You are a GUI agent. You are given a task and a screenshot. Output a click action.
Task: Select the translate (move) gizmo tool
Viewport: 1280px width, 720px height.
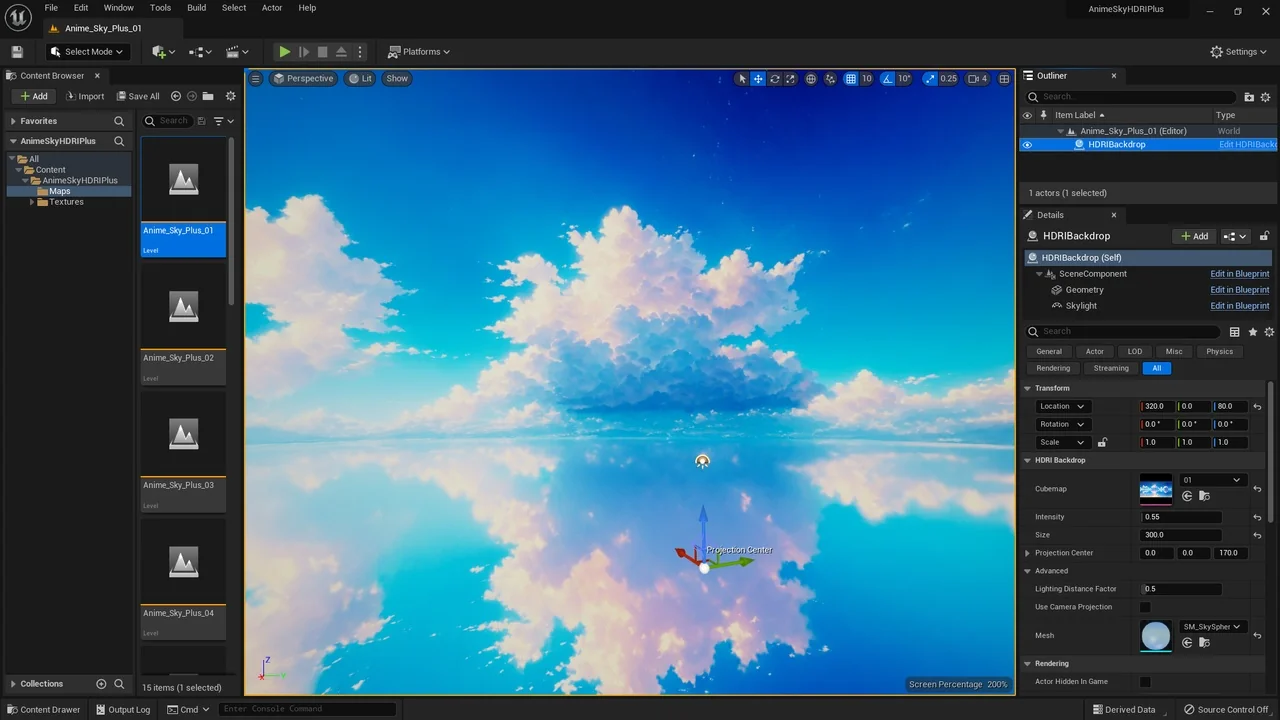point(758,79)
